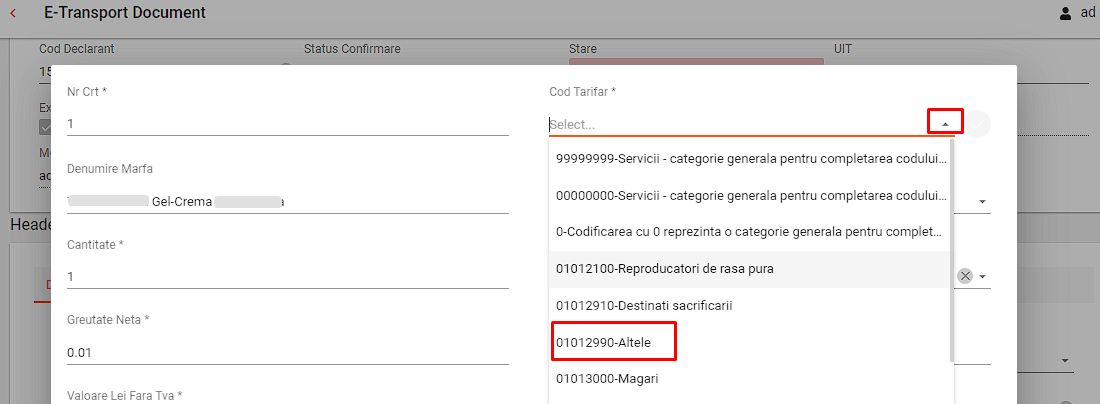Collapse the Cod Tarifar dropdown arrow
The width and height of the screenshot is (1100, 404).
point(945,123)
